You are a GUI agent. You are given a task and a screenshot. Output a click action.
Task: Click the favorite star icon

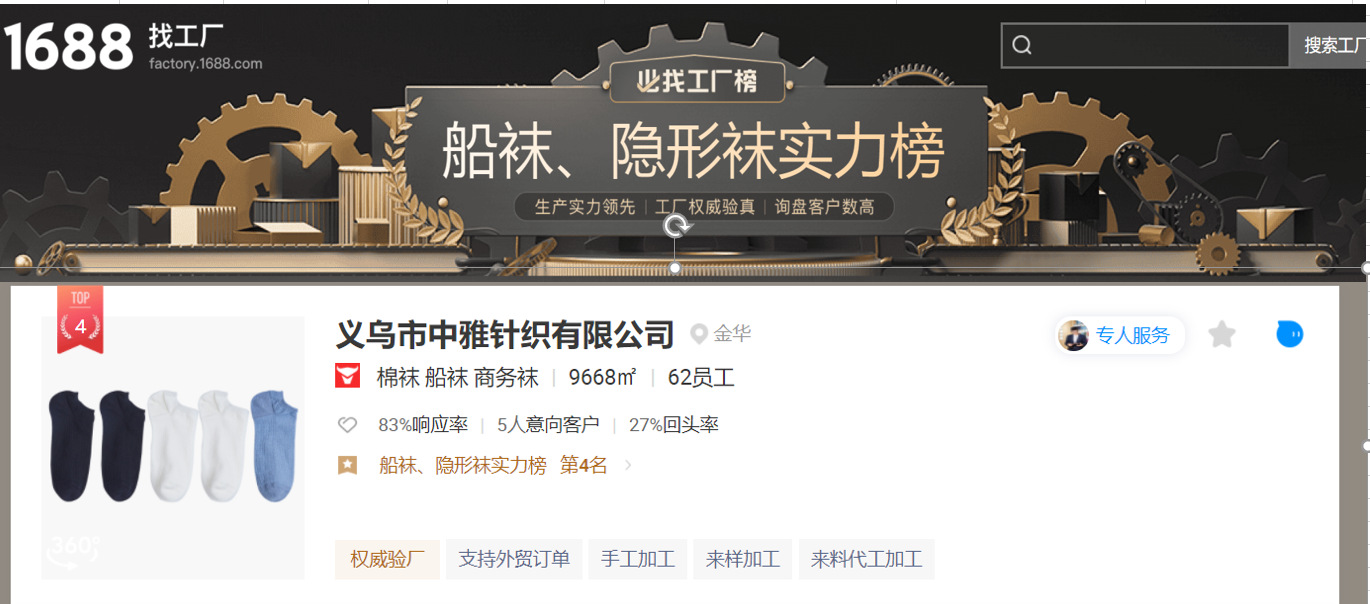1222,334
